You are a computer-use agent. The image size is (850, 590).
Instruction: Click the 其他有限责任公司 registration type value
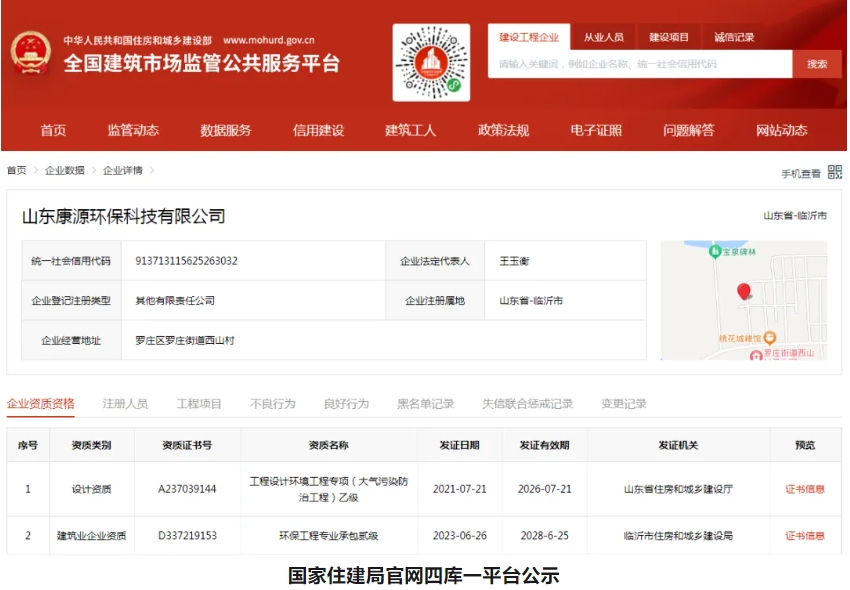pos(175,300)
